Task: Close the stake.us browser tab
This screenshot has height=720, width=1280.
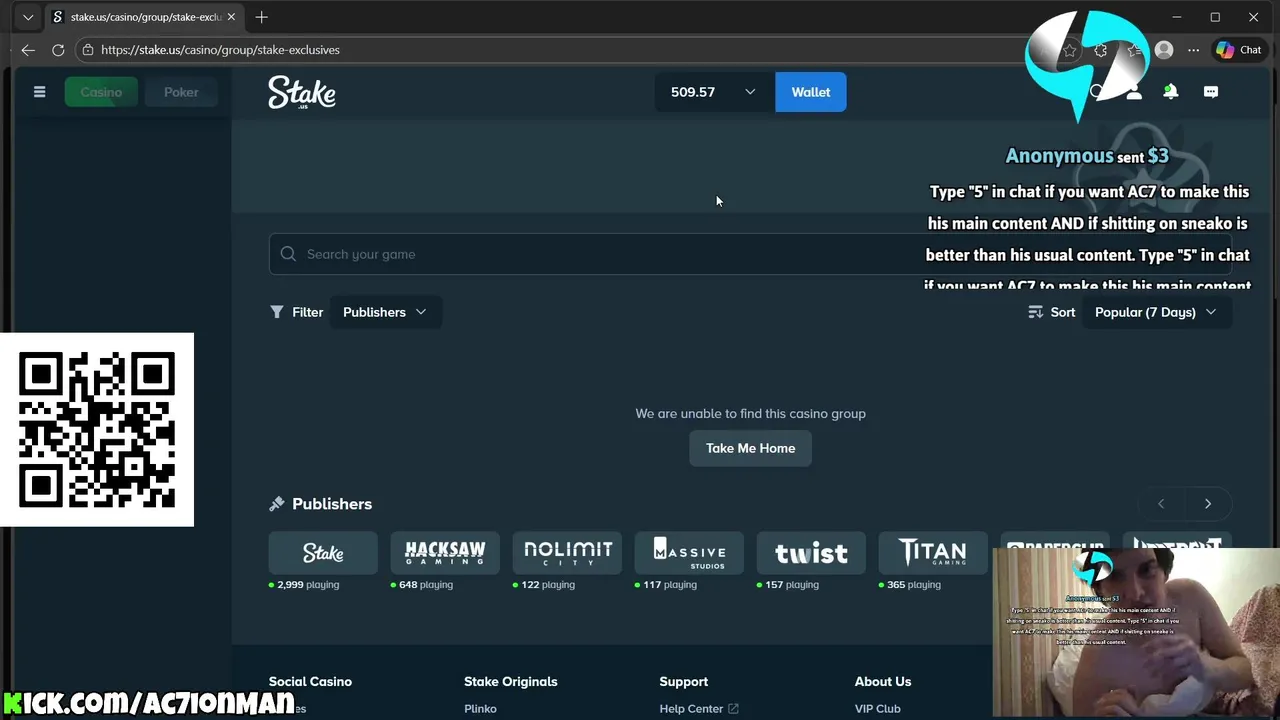Action: point(233,17)
